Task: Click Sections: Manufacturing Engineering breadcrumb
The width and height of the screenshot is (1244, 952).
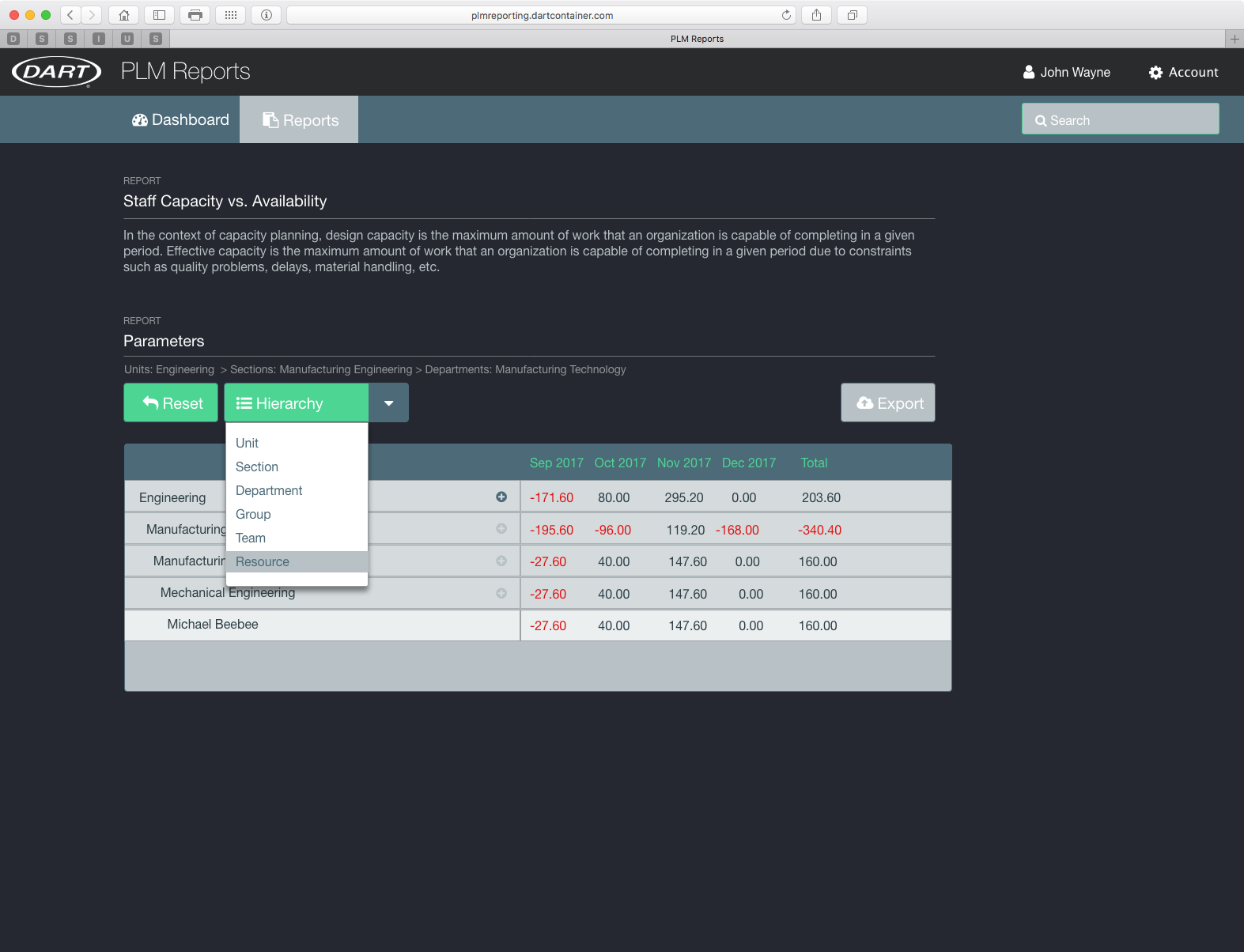Action: point(321,369)
